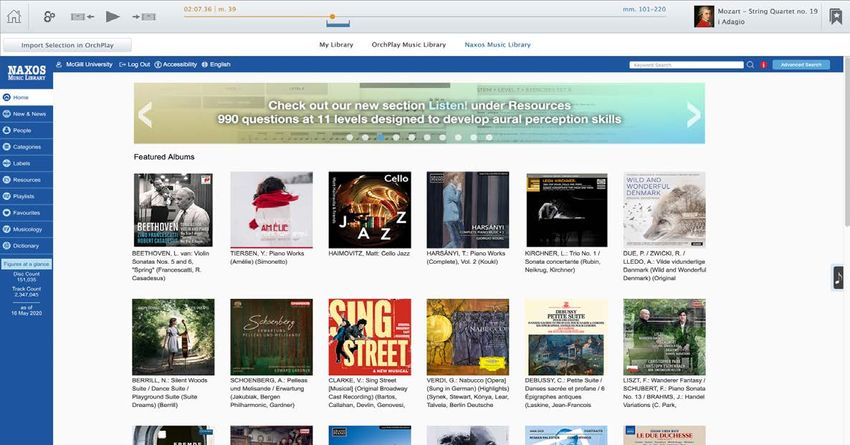Click the Mozart composer portrait thumbnail
The image size is (850, 445).
pyautogui.click(x=704, y=16)
